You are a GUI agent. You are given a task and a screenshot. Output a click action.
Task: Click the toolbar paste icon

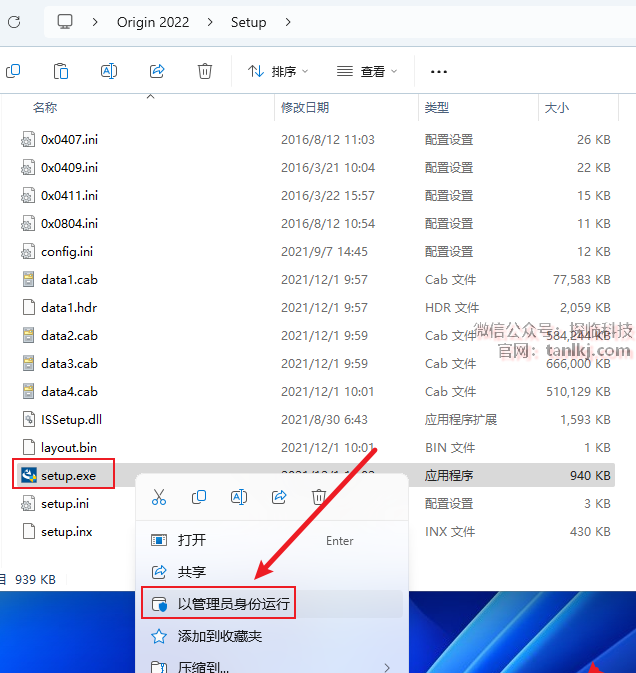click(x=61, y=71)
